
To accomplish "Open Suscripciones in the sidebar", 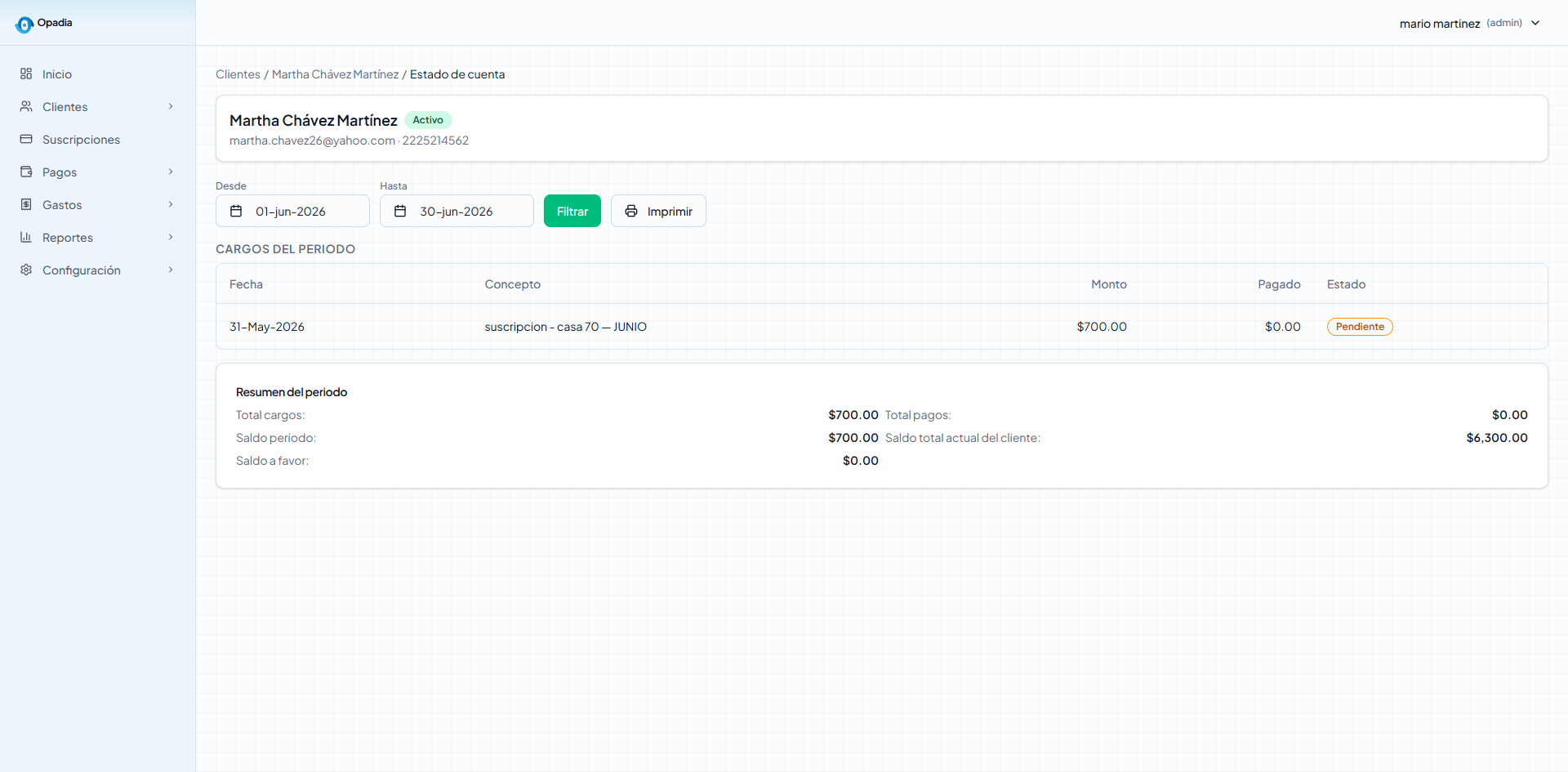I will pyautogui.click(x=98, y=139).
